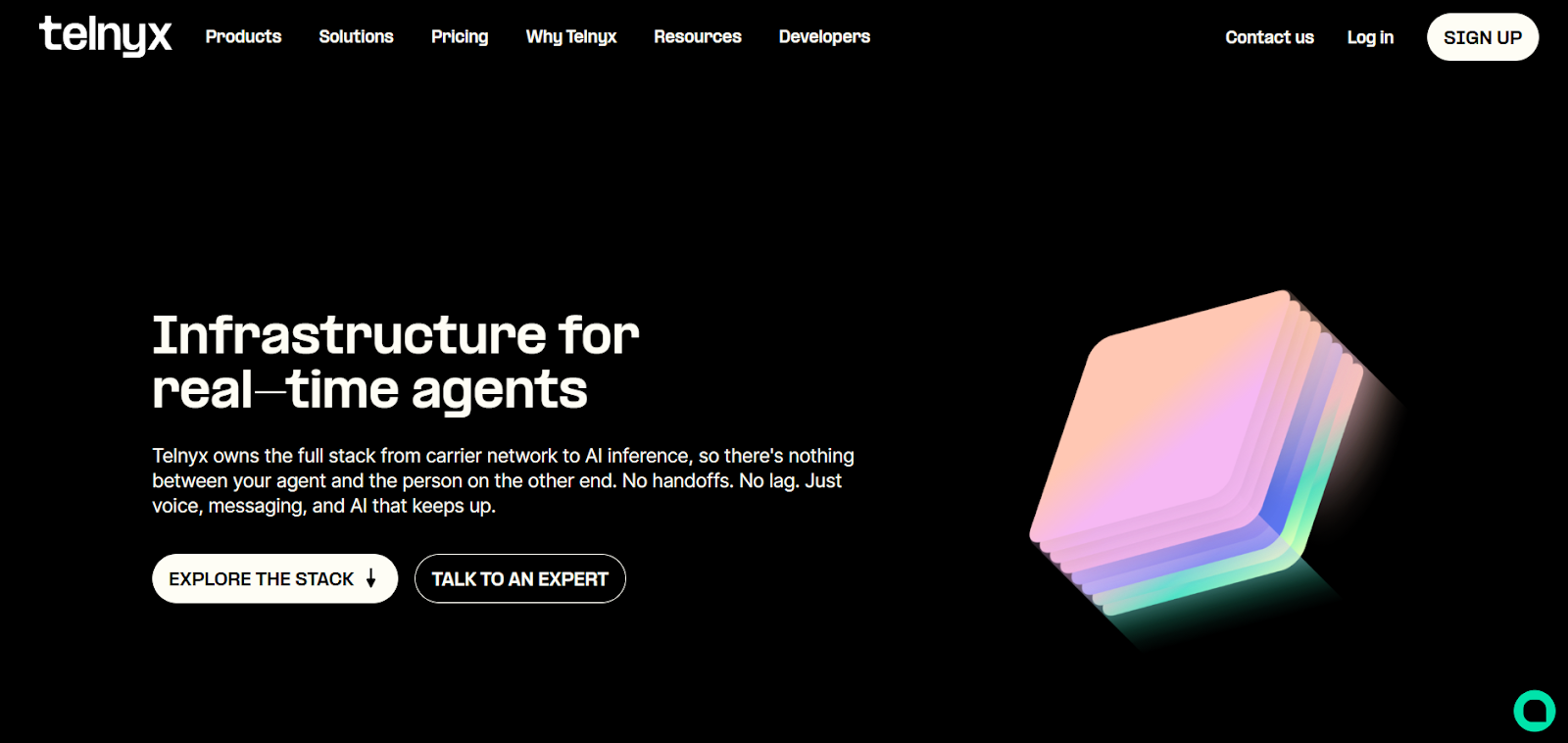This screenshot has height=743, width=1568.
Task: Expand the Resources menu
Action: [x=698, y=36]
